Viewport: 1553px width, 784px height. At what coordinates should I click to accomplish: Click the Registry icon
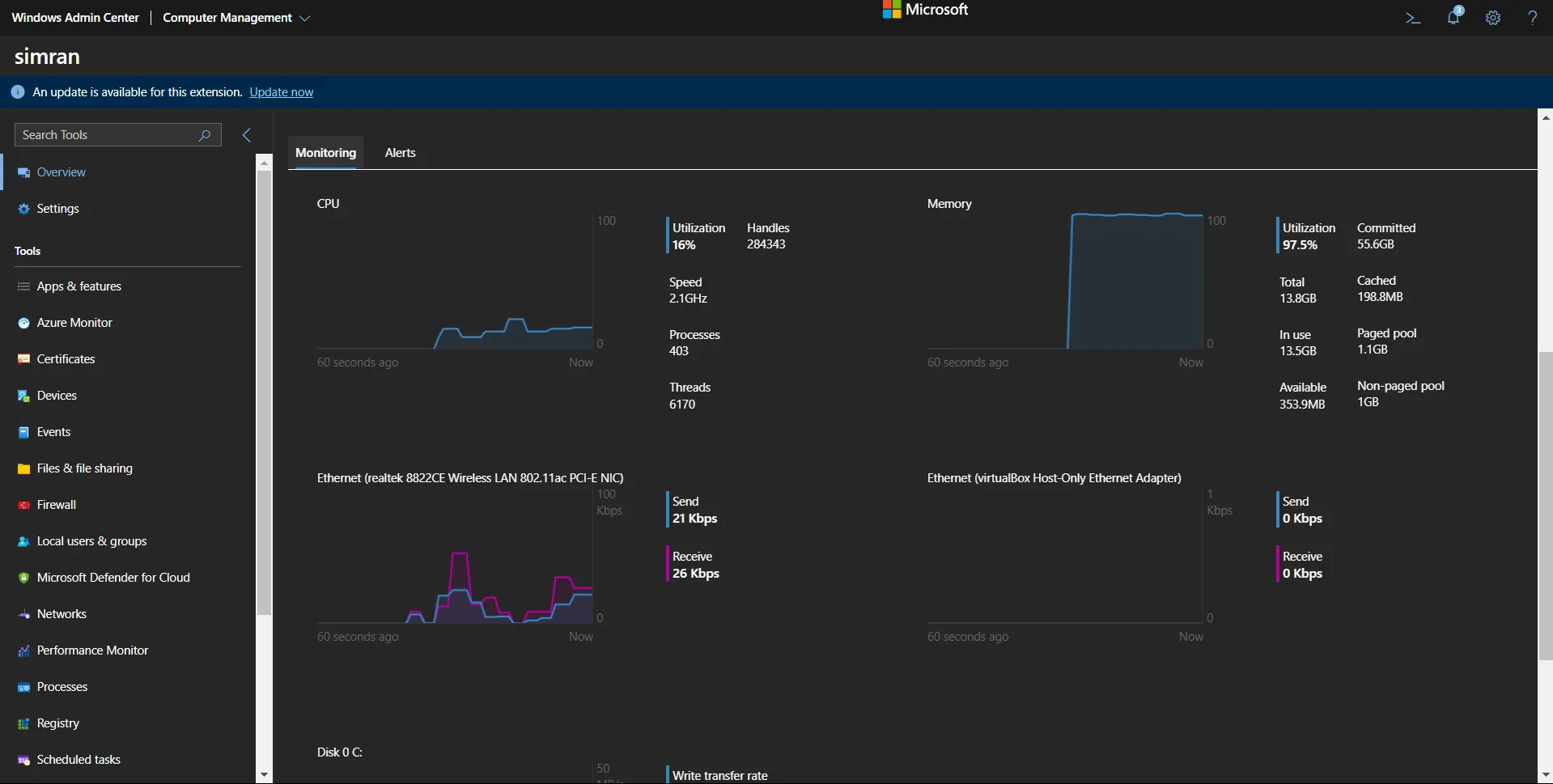tap(24, 723)
